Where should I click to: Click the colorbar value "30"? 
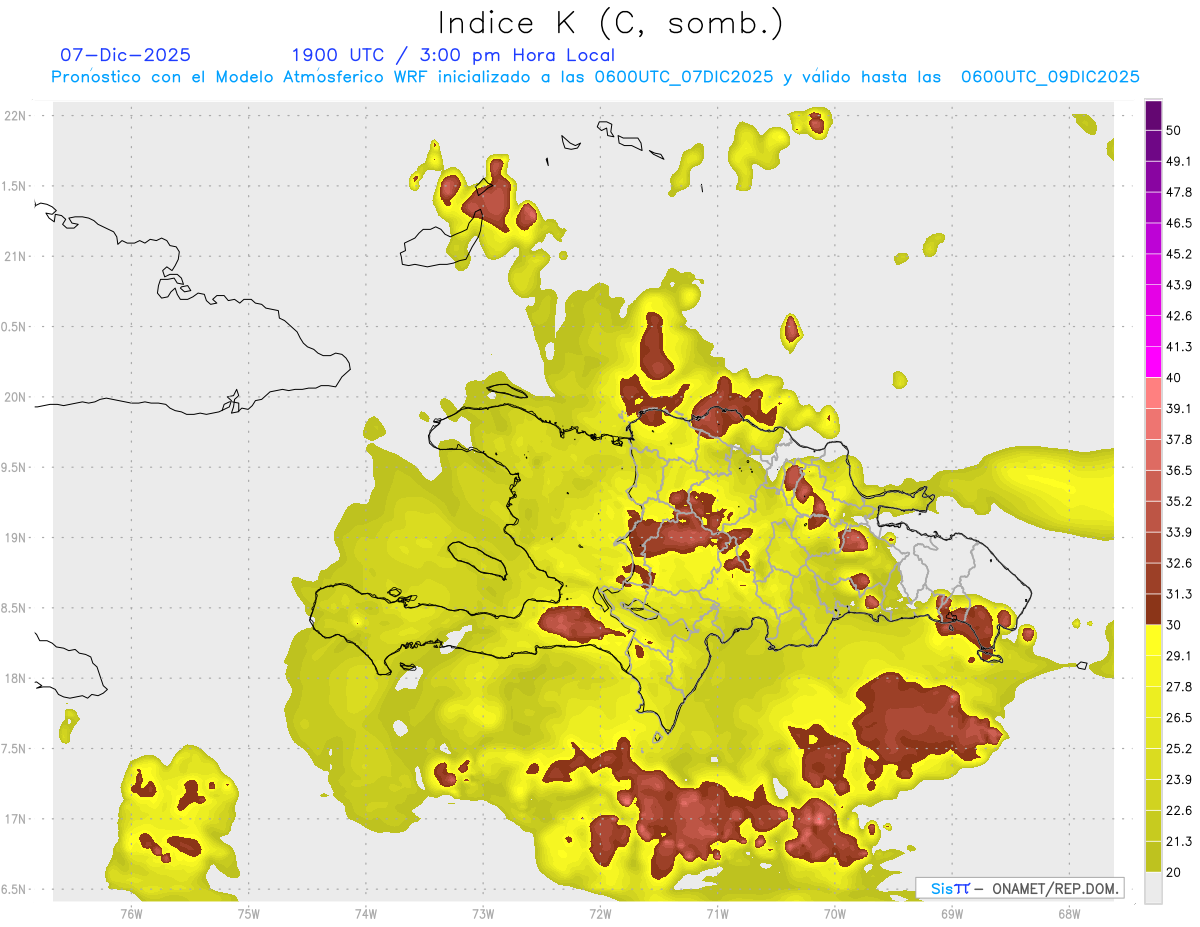(1174, 625)
